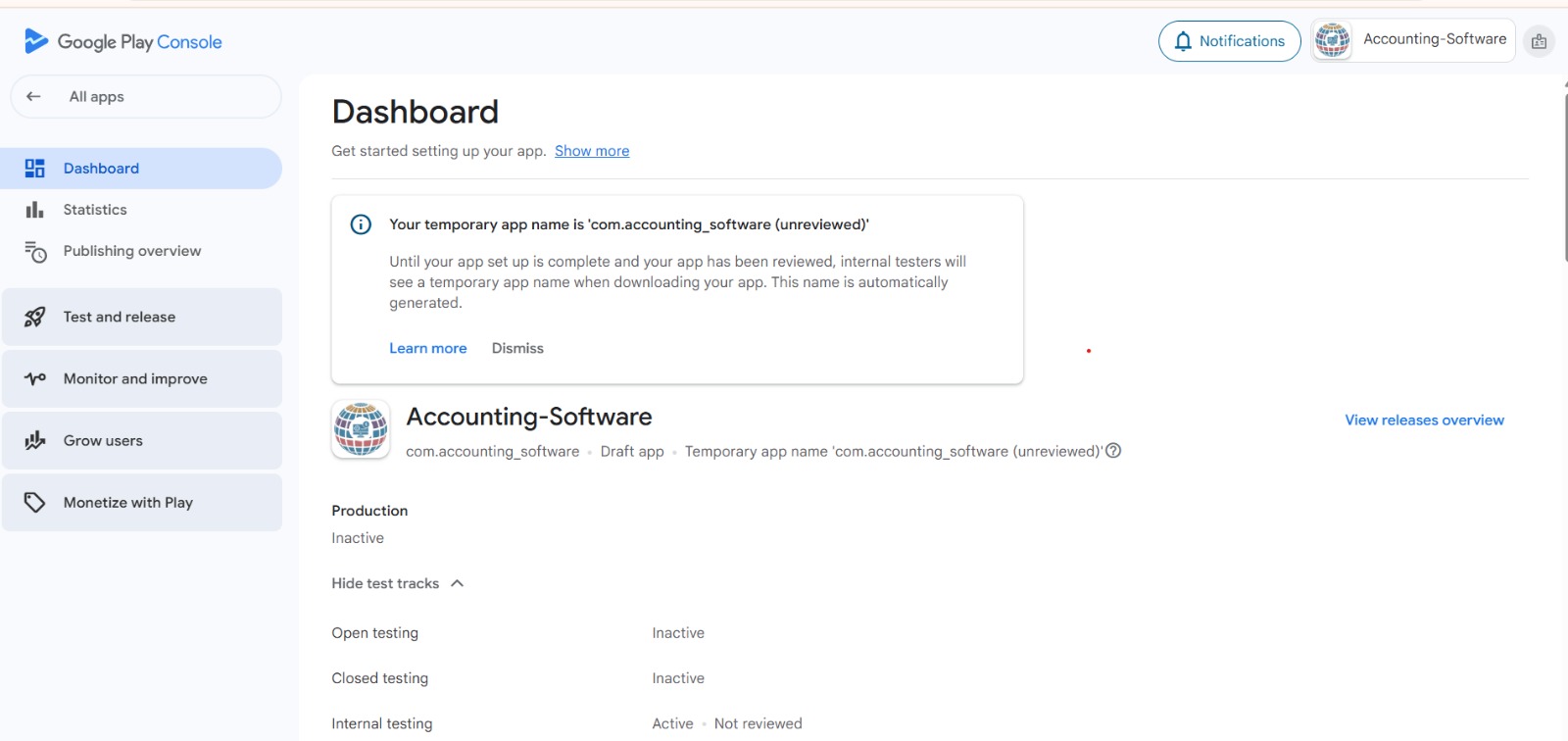The height and width of the screenshot is (741, 1568).
Task: Follow the View releases overview link
Action: coord(1424,420)
